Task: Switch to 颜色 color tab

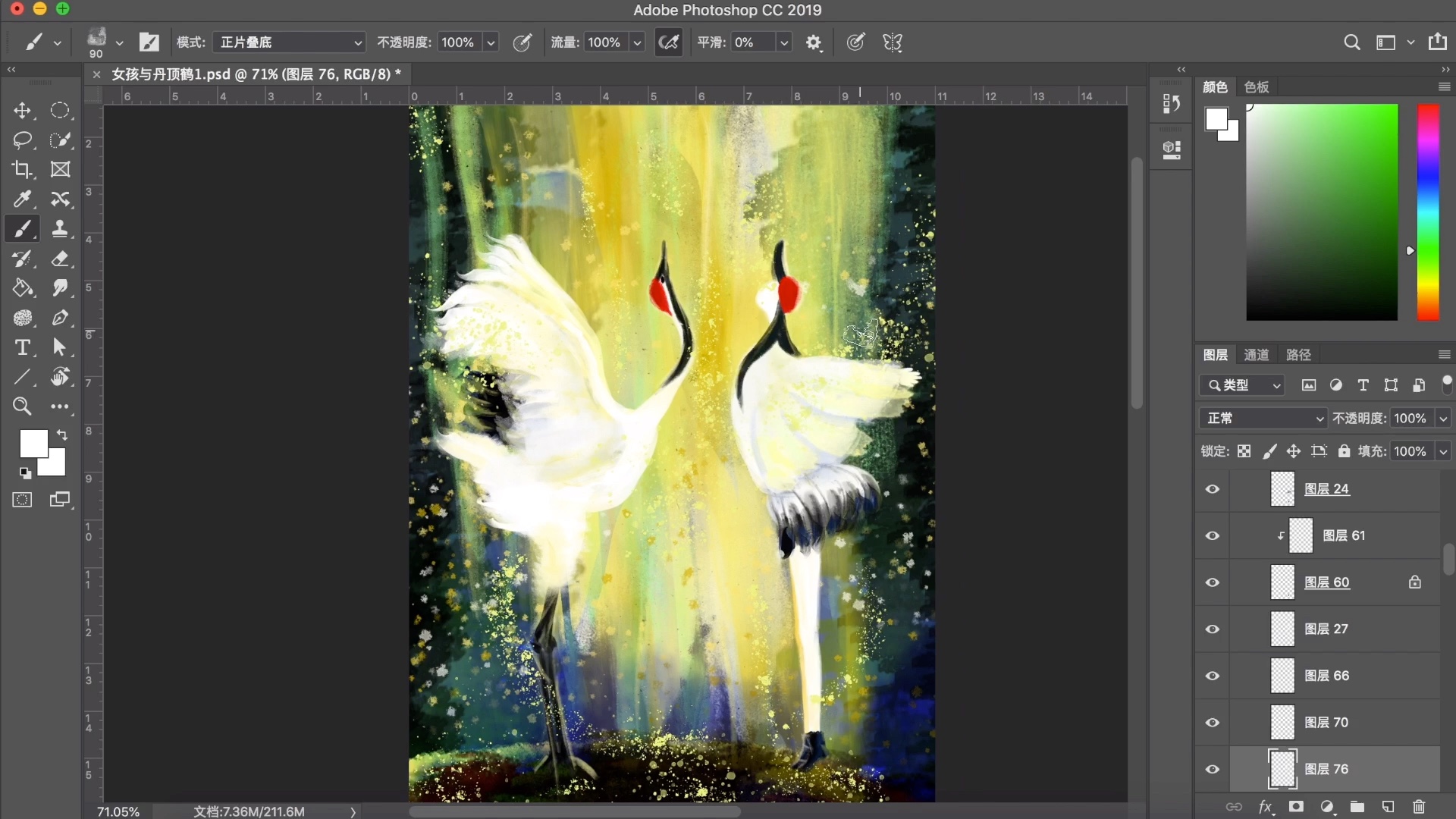Action: pyautogui.click(x=1215, y=87)
